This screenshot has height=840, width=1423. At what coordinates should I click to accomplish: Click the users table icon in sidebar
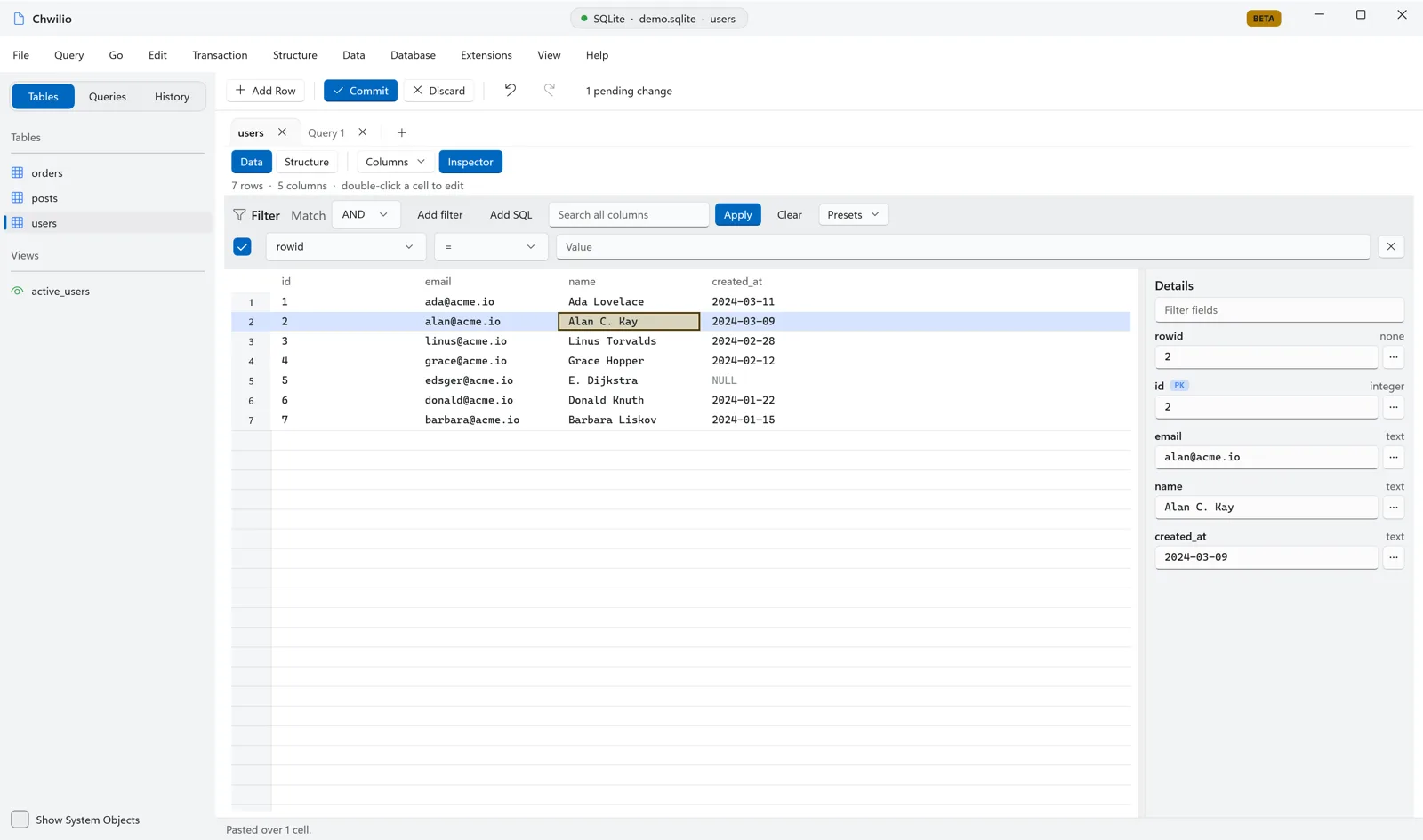[17, 223]
